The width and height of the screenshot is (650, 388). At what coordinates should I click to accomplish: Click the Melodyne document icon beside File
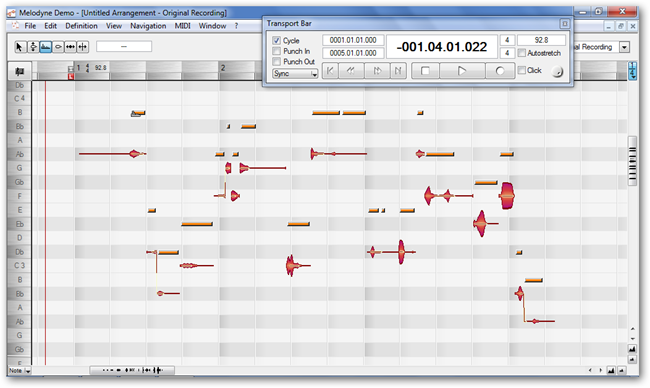15,26
